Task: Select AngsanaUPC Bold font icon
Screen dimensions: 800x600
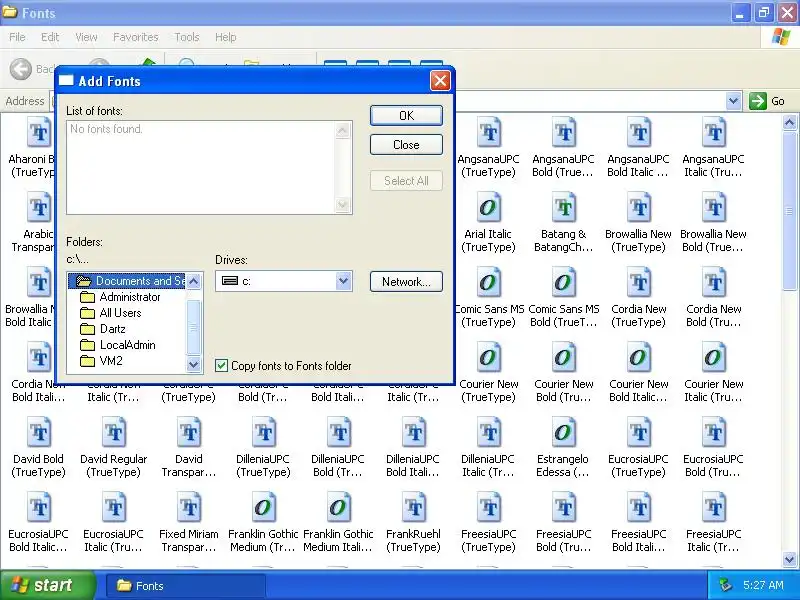Action: (563, 133)
